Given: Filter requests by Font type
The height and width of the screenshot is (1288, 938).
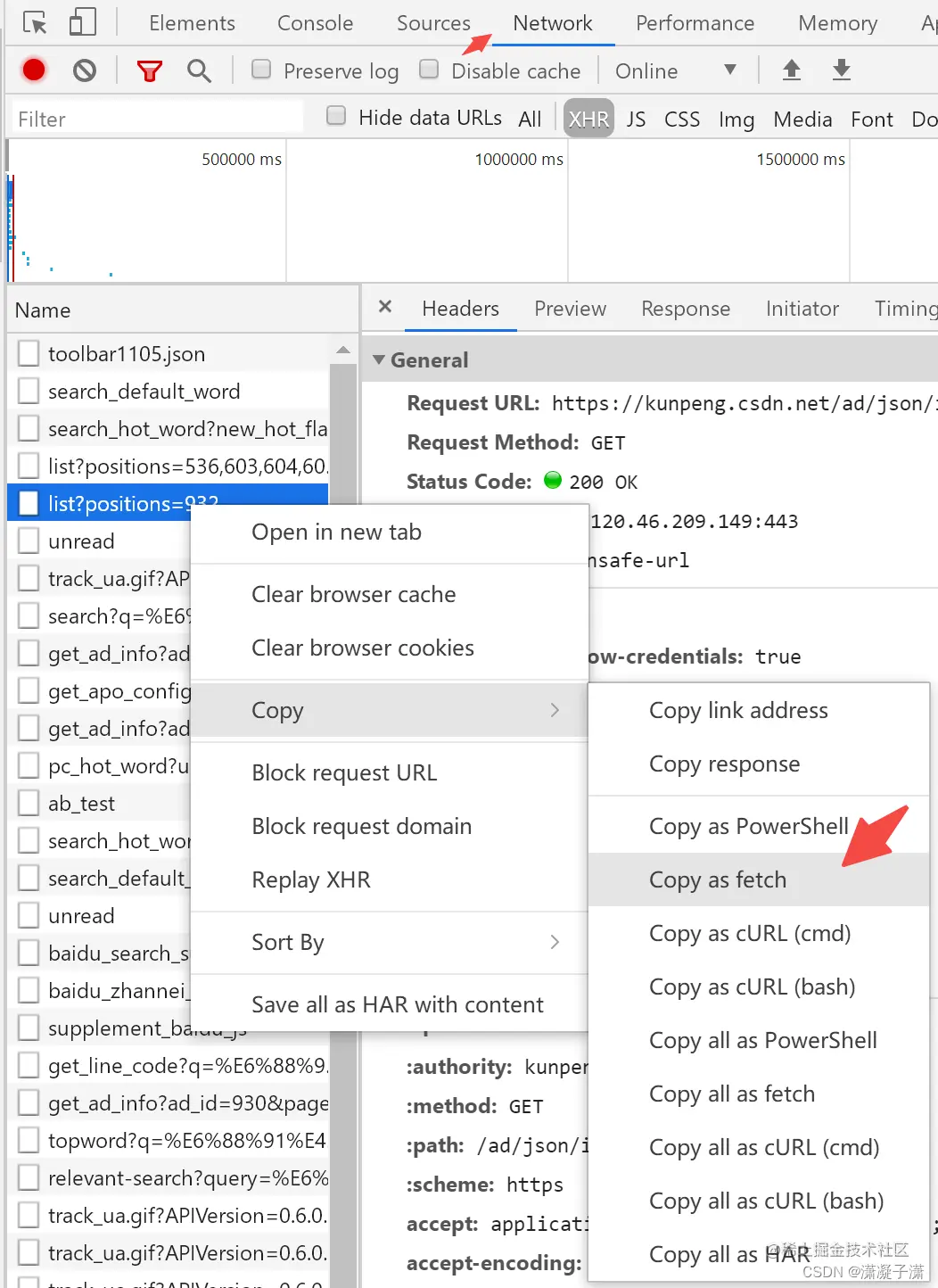Looking at the screenshot, I should [872, 119].
